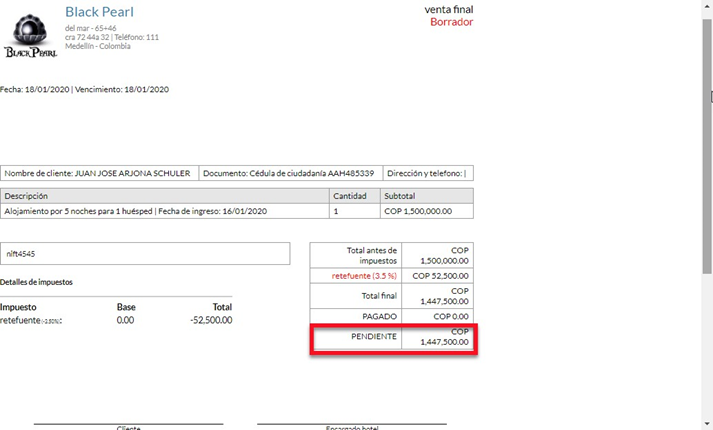This screenshot has width=713, height=430.
Task: Click the nift4545 note field
Action: [x=145, y=254]
